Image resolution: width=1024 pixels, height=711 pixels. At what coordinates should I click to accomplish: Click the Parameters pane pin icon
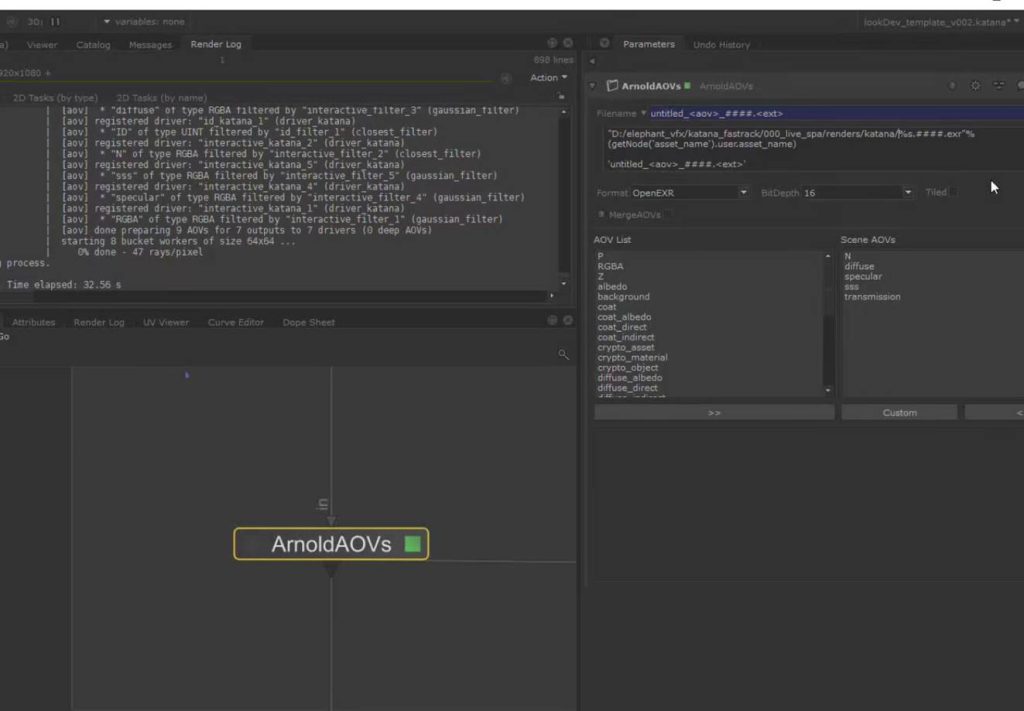pyautogui.click(x=605, y=44)
